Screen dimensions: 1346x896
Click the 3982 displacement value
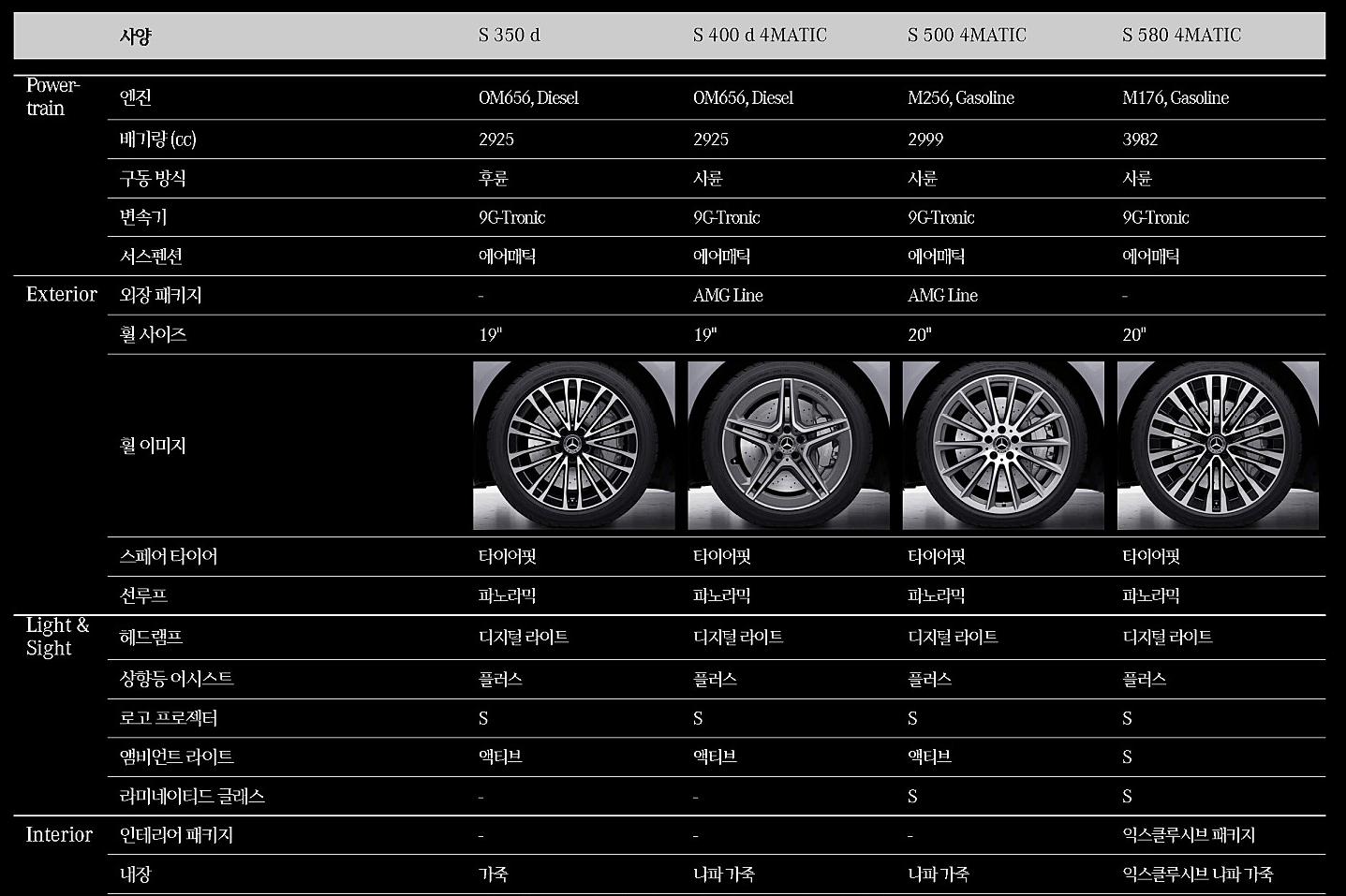coord(1140,140)
